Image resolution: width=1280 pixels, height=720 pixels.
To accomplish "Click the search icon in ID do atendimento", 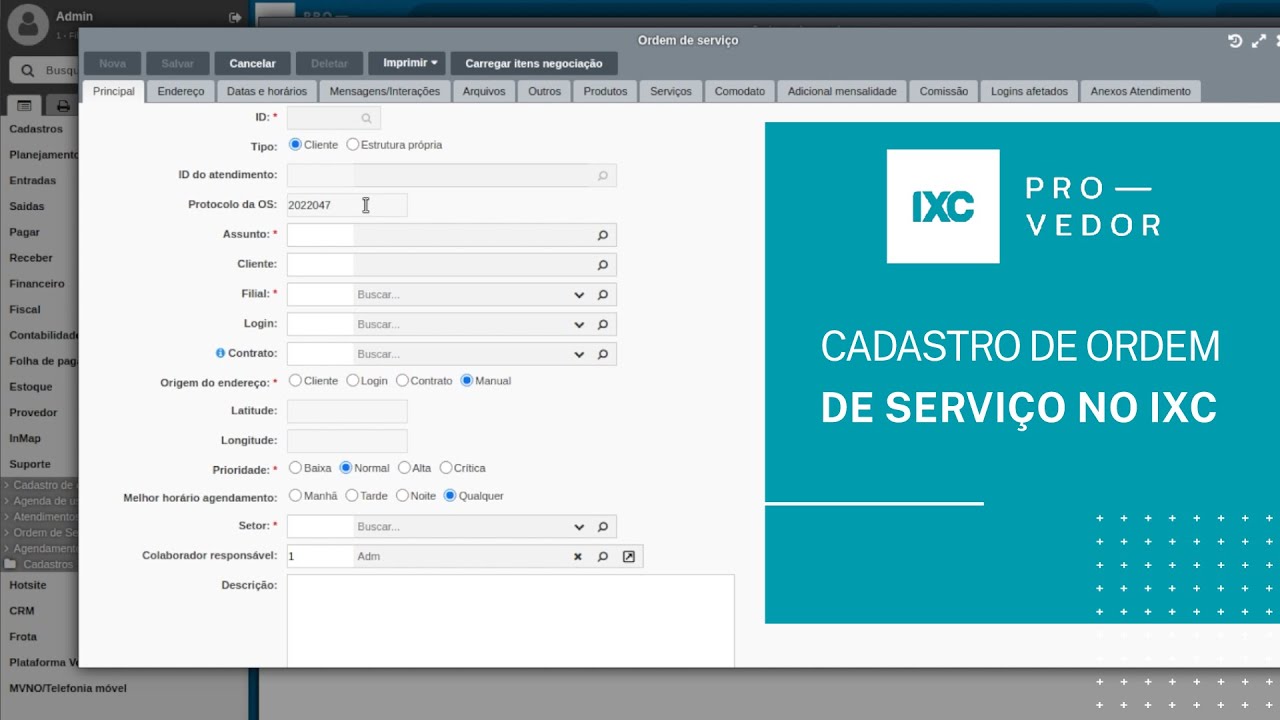I will click(x=603, y=176).
